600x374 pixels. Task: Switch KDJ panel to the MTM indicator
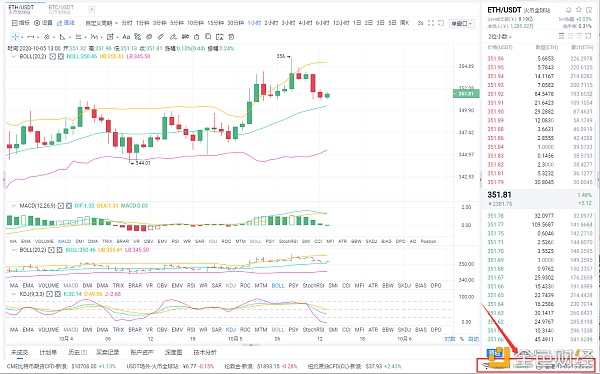261,329
